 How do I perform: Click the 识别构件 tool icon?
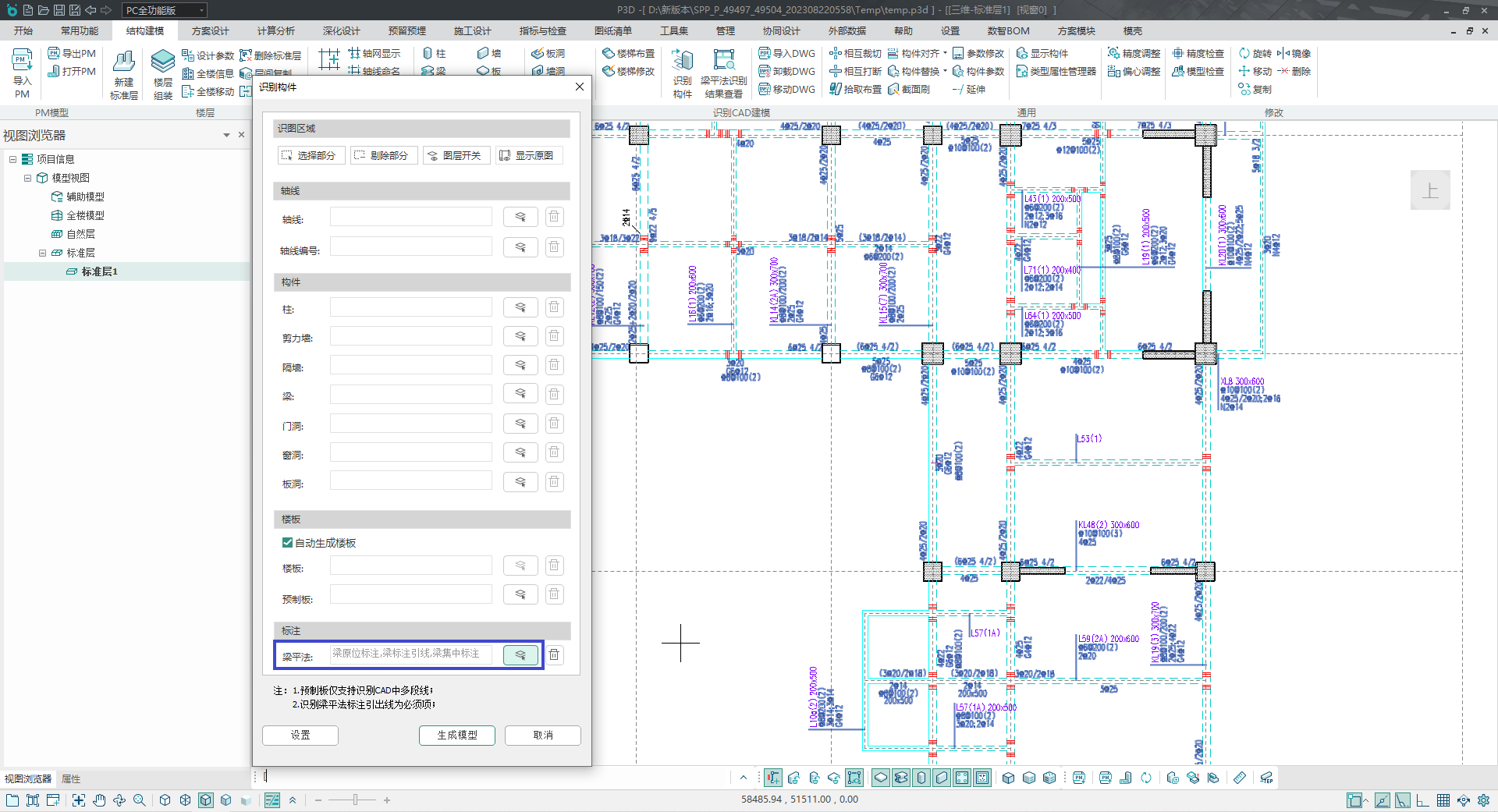682,61
